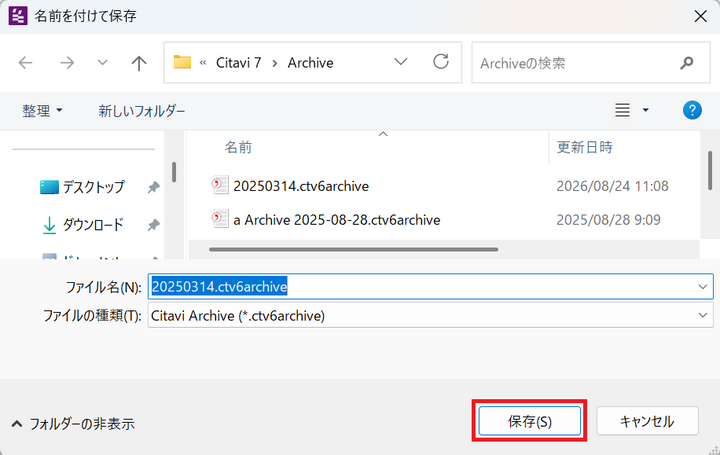Go up one folder level
Screen dimensions: 720x455
[139, 63]
